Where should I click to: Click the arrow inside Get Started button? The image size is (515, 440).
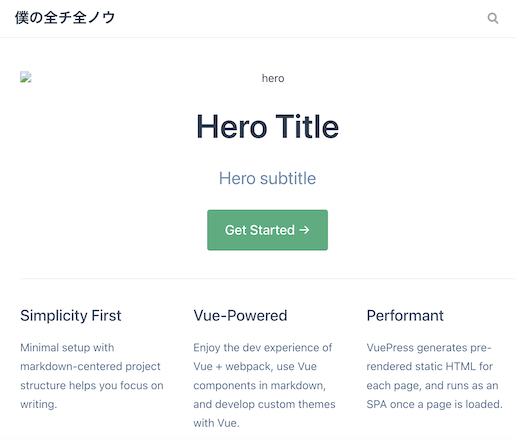[304, 230]
